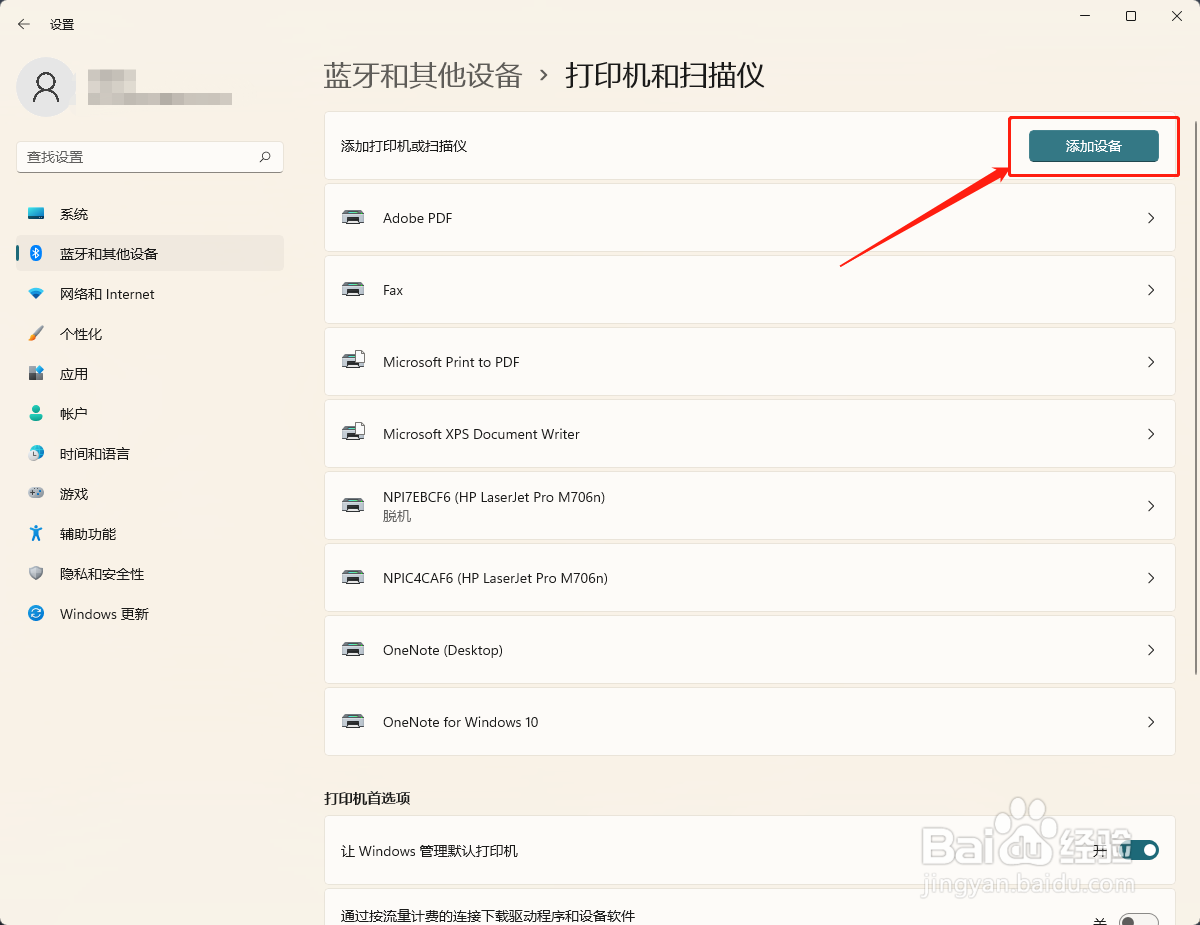
Task: Open Windows 更新 settings category
Action: pos(150,614)
